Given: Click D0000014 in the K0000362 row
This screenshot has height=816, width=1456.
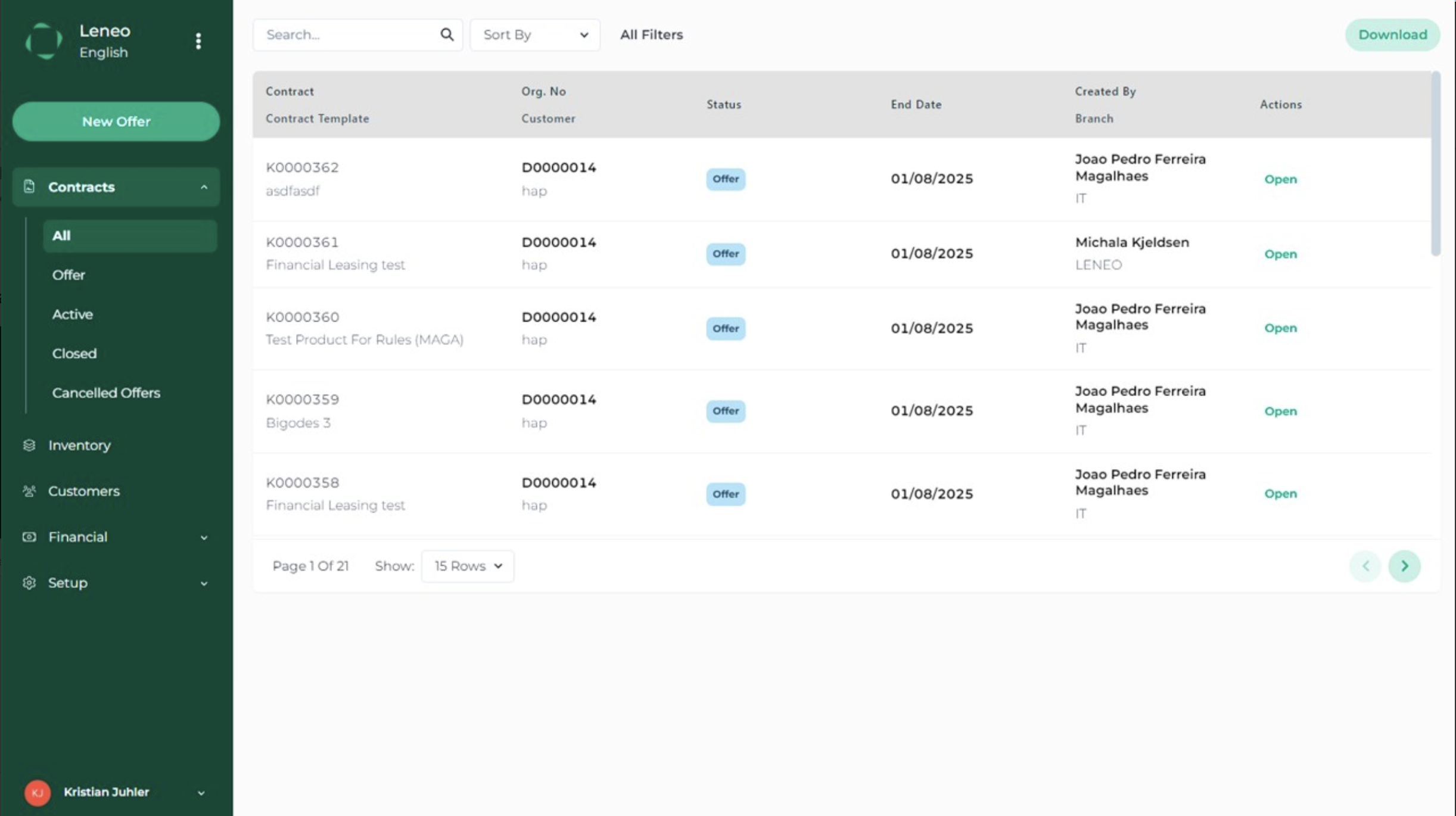Looking at the screenshot, I should pos(559,167).
